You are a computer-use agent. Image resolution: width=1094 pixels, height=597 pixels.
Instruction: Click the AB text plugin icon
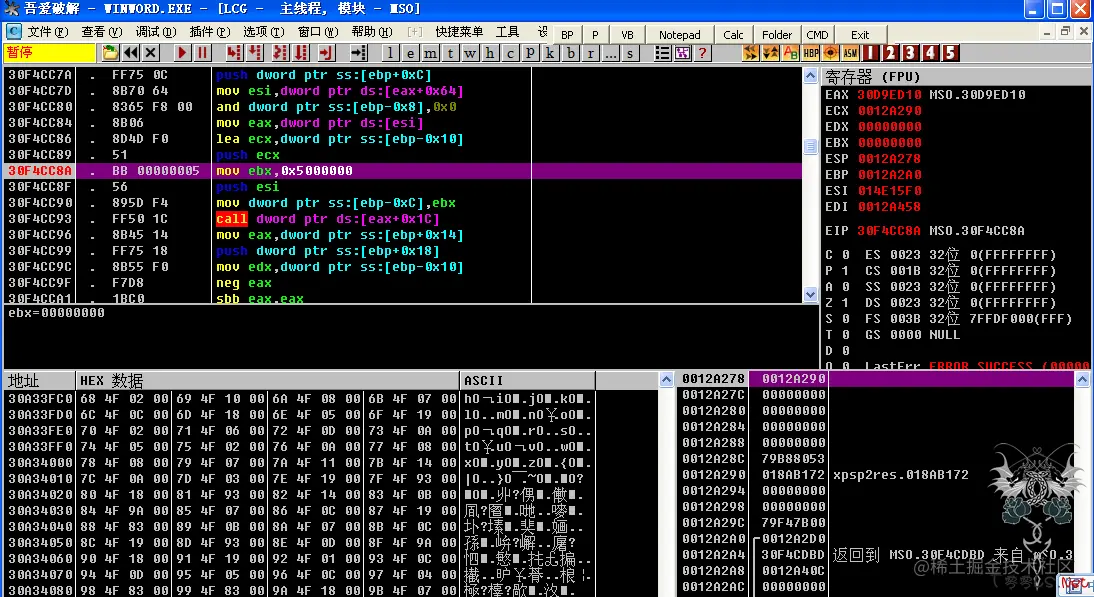coord(790,53)
